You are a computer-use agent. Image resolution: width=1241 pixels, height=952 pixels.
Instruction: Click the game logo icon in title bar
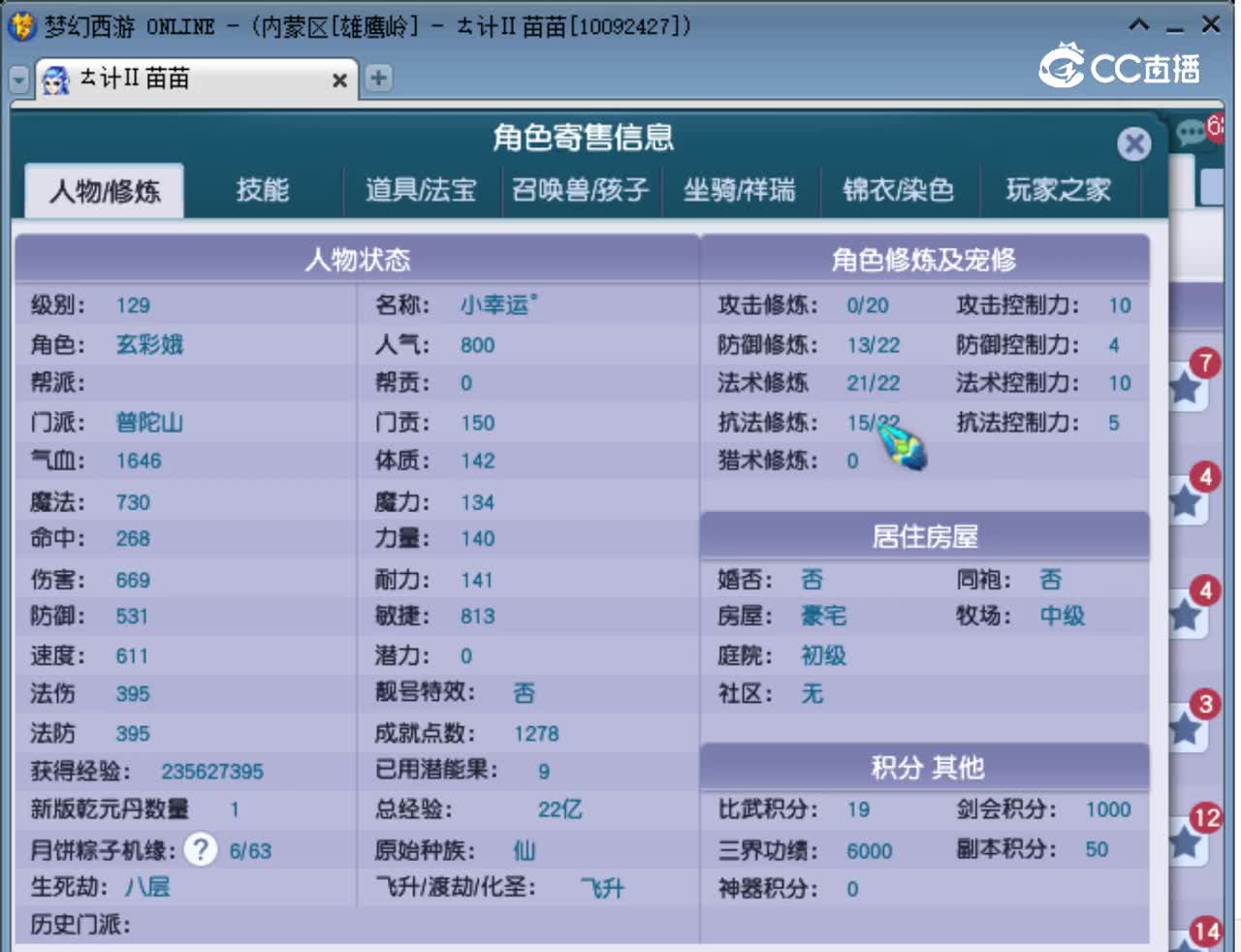[x=21, y=26]
